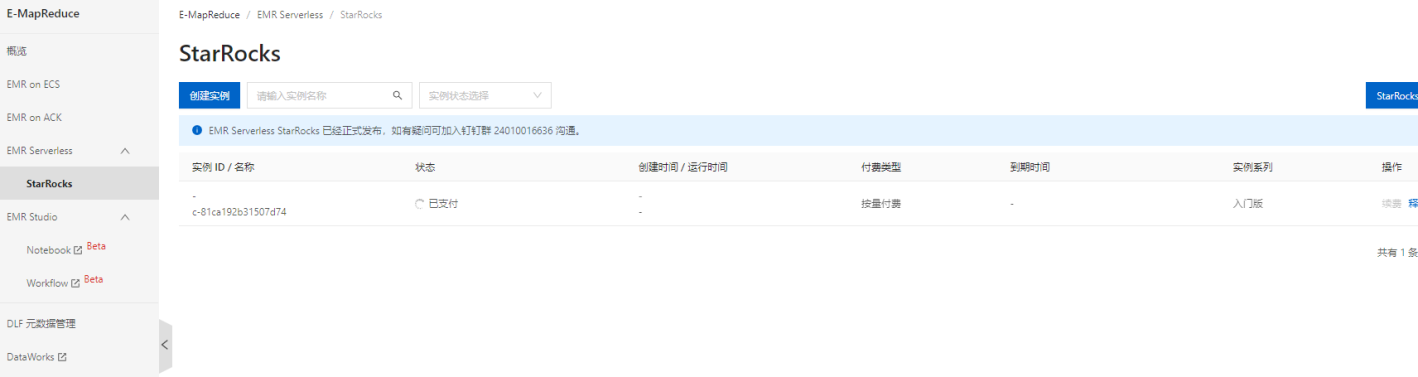The image size is (1418, 377).
Task: Click the search magnifier icon
Action: pos(397,96)
